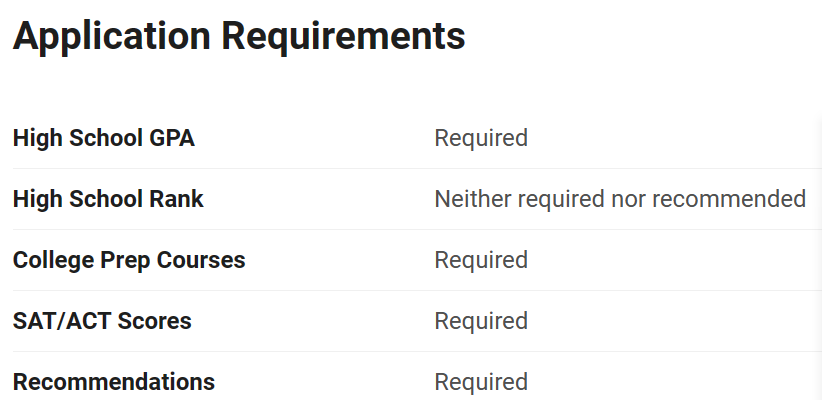Select the High School GPA label
Screen dimensions: 822x400
103,138
